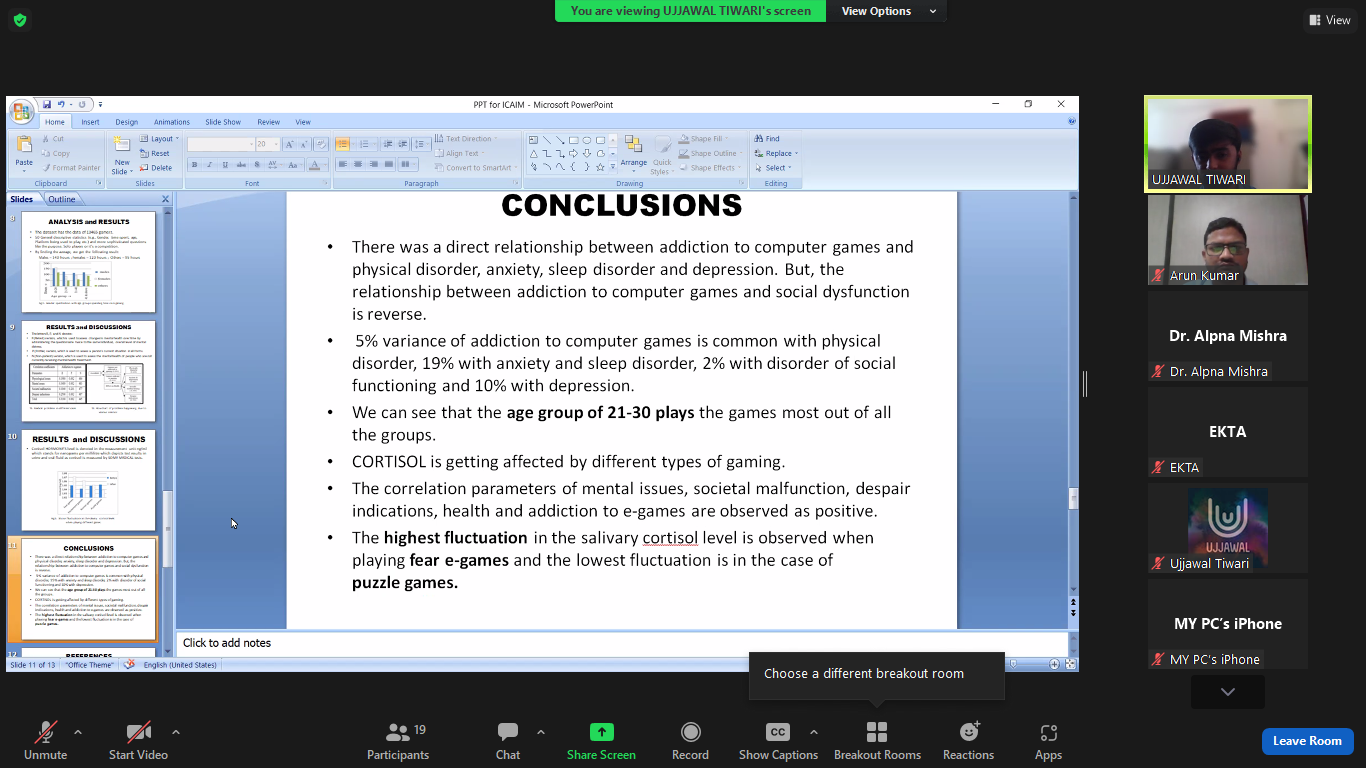
Task: Open the Apps panel
Action: pos(1048,732)
